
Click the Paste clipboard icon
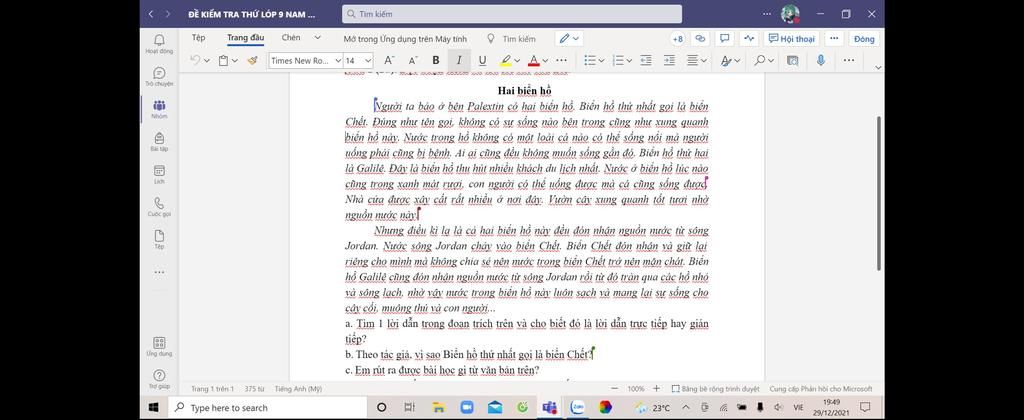click(x=223, y=60)
